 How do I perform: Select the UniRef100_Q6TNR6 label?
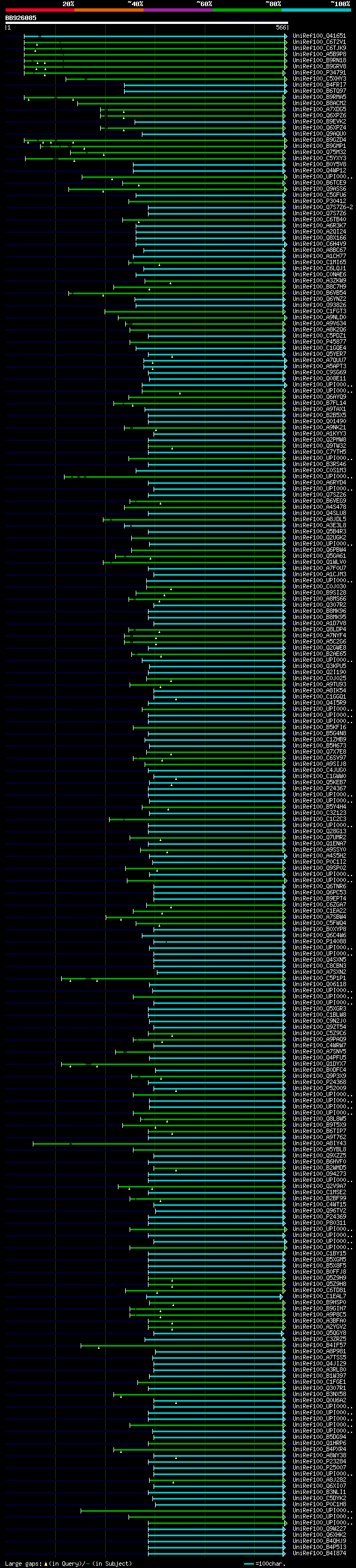pos(319,886)
